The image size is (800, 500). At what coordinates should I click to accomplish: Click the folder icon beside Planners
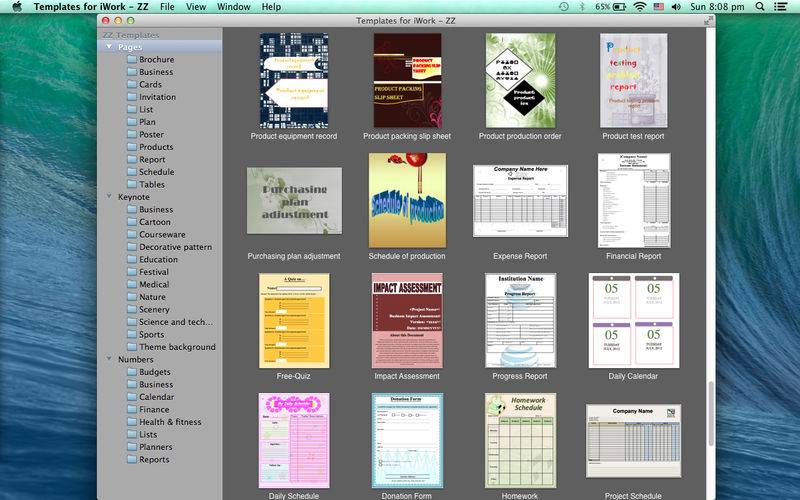(132, 446)
